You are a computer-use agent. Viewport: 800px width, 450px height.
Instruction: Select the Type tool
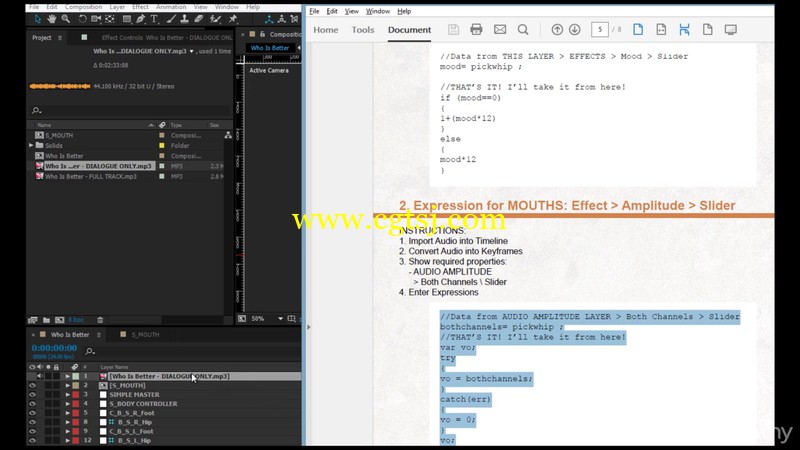[x=154, y=19]
